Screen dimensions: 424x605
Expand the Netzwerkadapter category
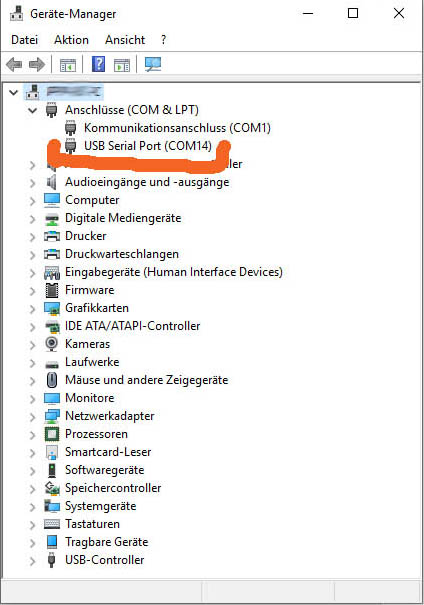coord(32,417)
